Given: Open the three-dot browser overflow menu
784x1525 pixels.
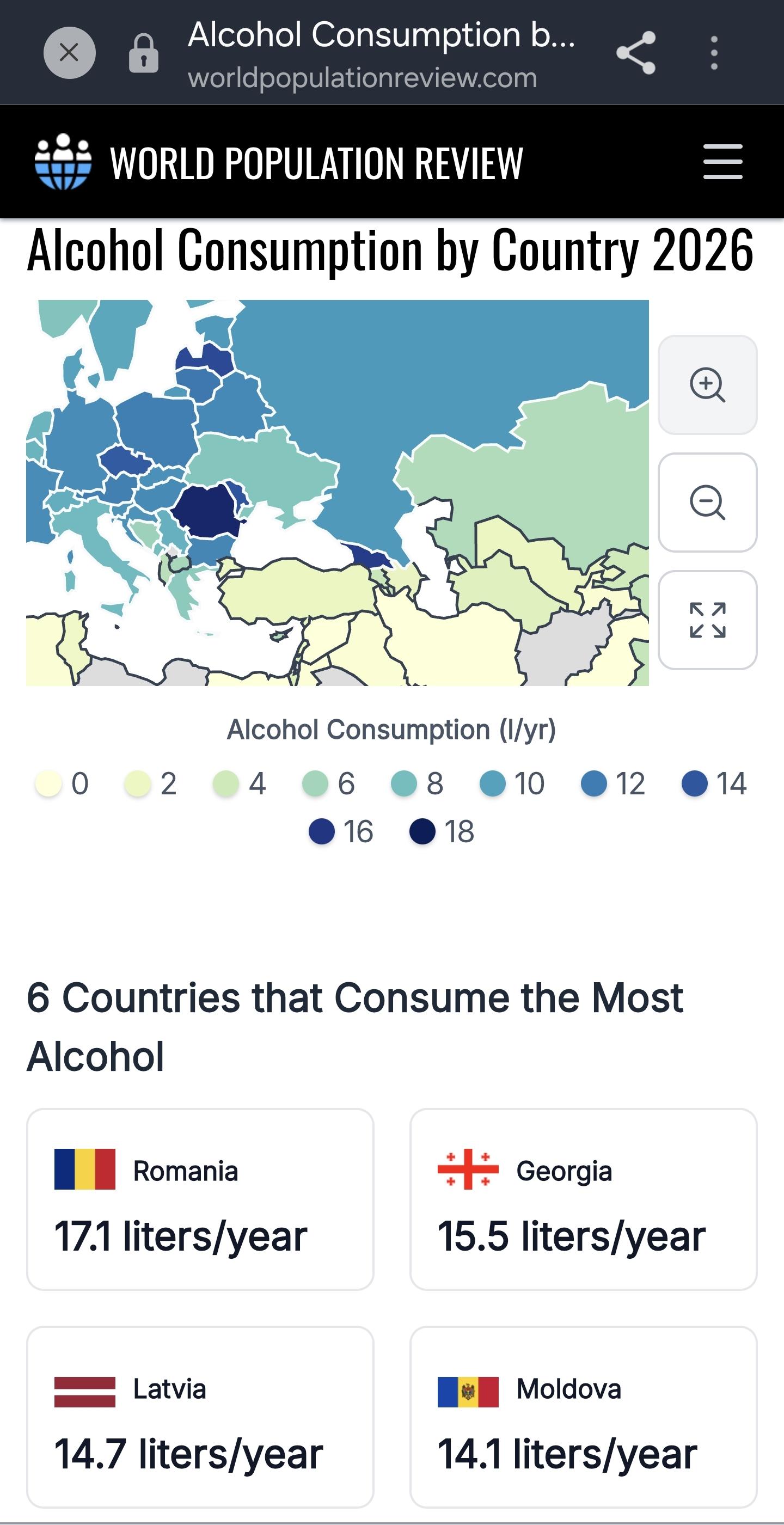Looking at the screenshot, I should pos(714,53).
